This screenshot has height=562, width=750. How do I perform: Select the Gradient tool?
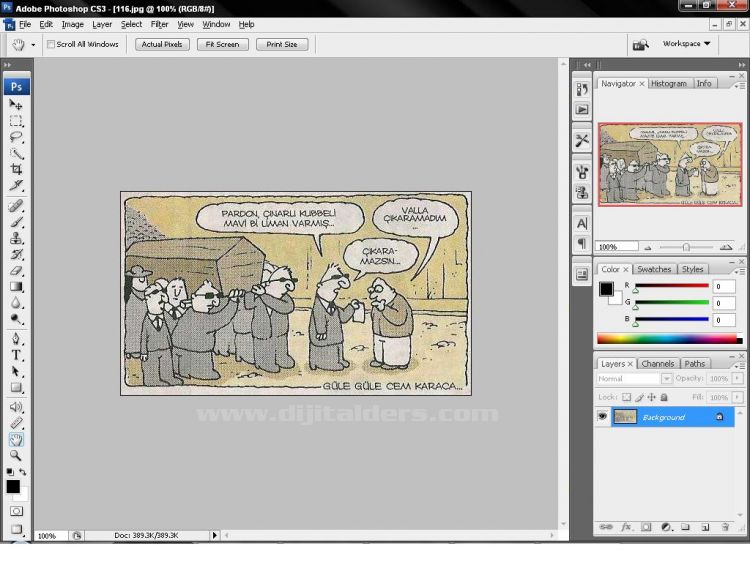[16, 287]
